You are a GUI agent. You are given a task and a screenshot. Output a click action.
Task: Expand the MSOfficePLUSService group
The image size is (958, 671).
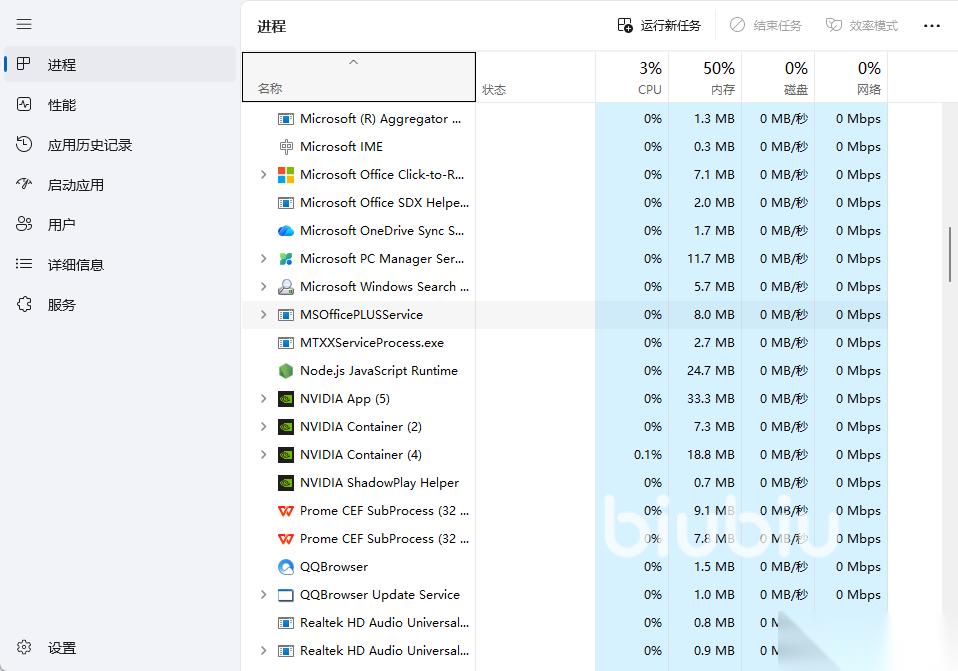tap(263, 315)
